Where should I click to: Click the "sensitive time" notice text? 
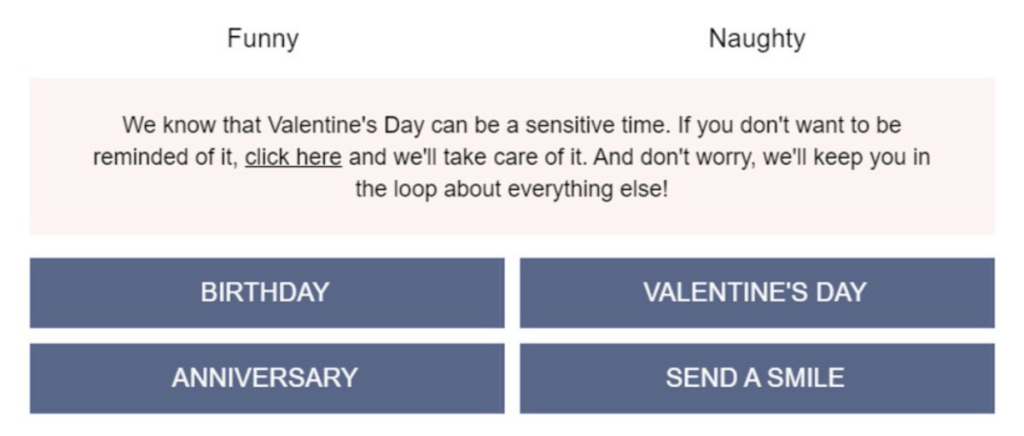click(590, 126)
